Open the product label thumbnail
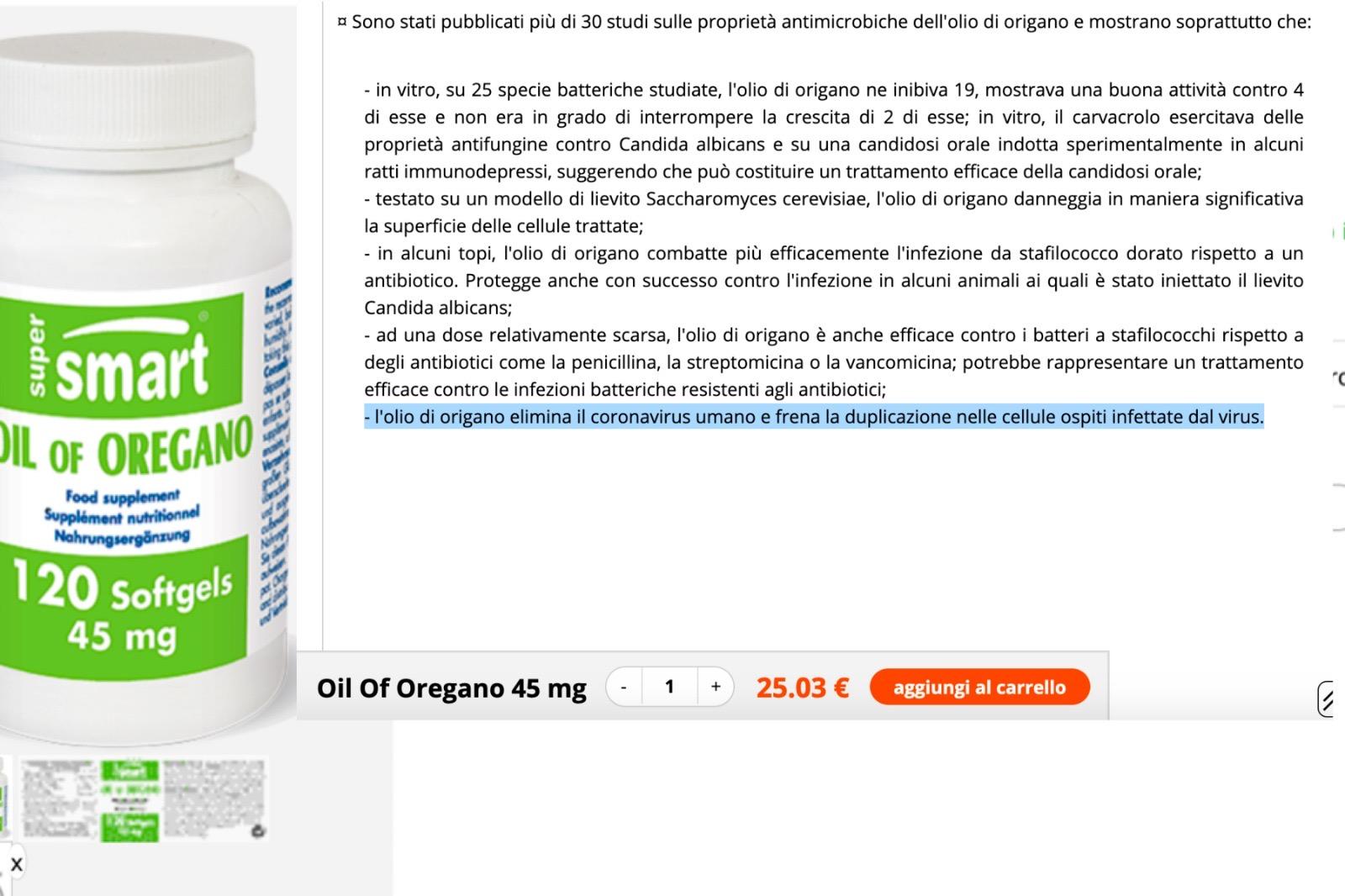The height and width of the screenshot is (896, 1345). coord(143,800)
